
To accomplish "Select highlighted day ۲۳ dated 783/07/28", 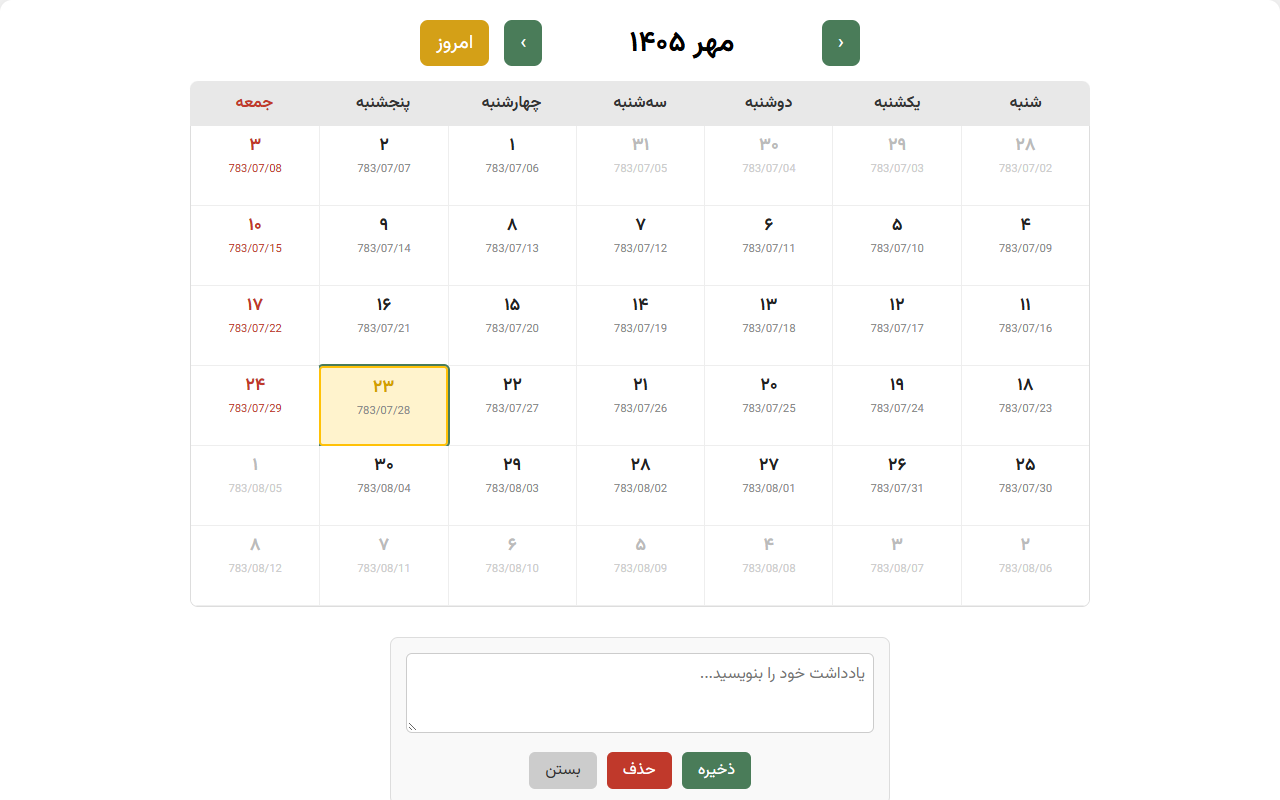I will 384,406.
